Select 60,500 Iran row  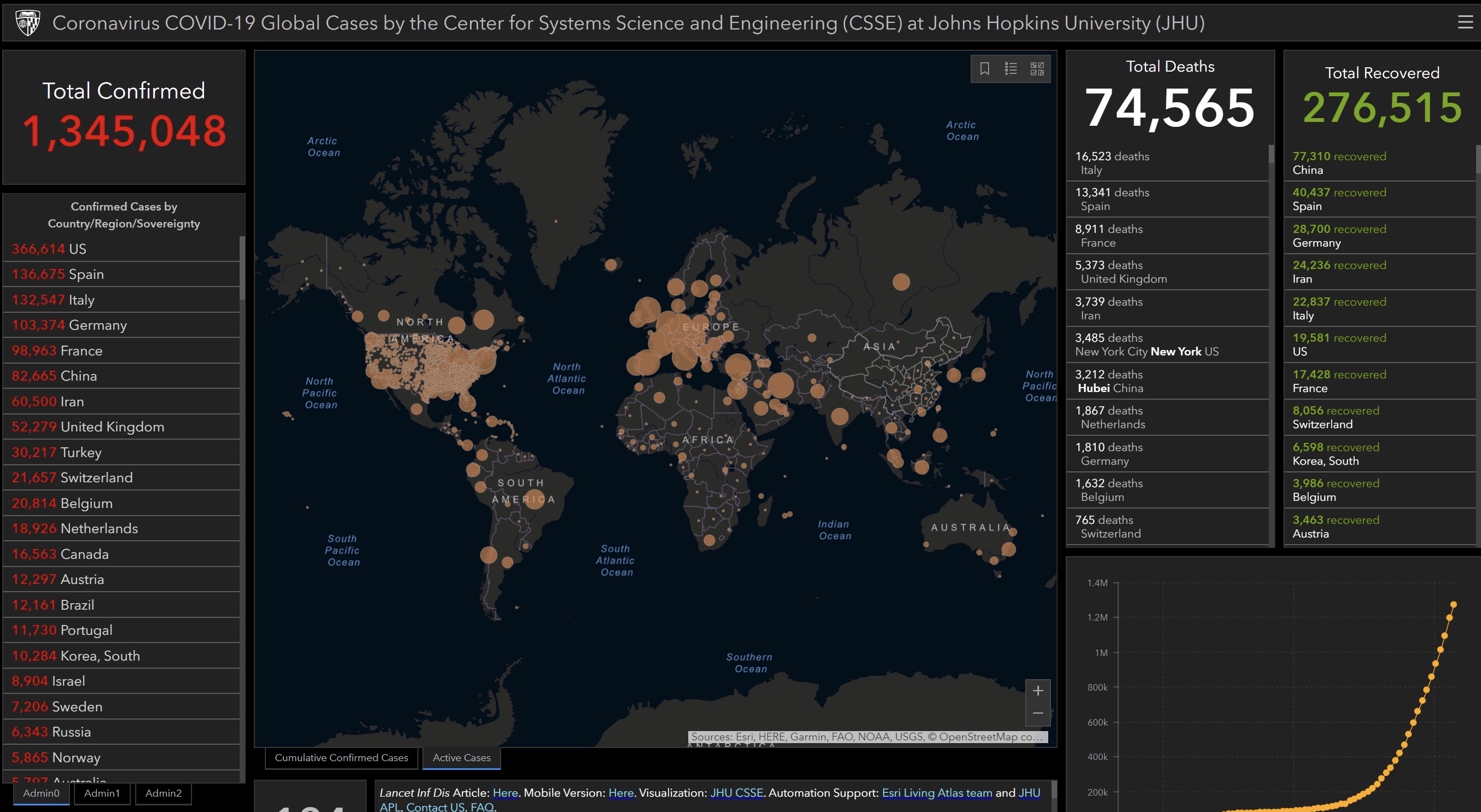(121, 401)
